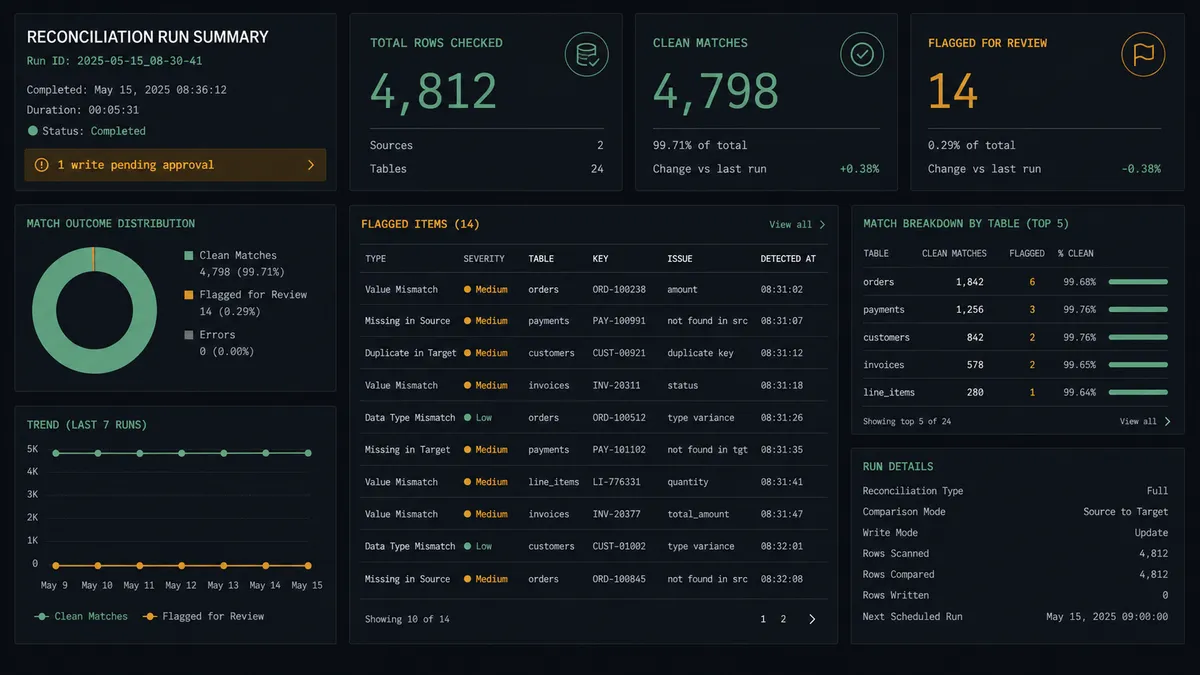Image resolution: width=1200 pixels, height=675 pixels.
Task: Click the ISSUE column header
Action: pyautogui.click(x=680, y=259)
